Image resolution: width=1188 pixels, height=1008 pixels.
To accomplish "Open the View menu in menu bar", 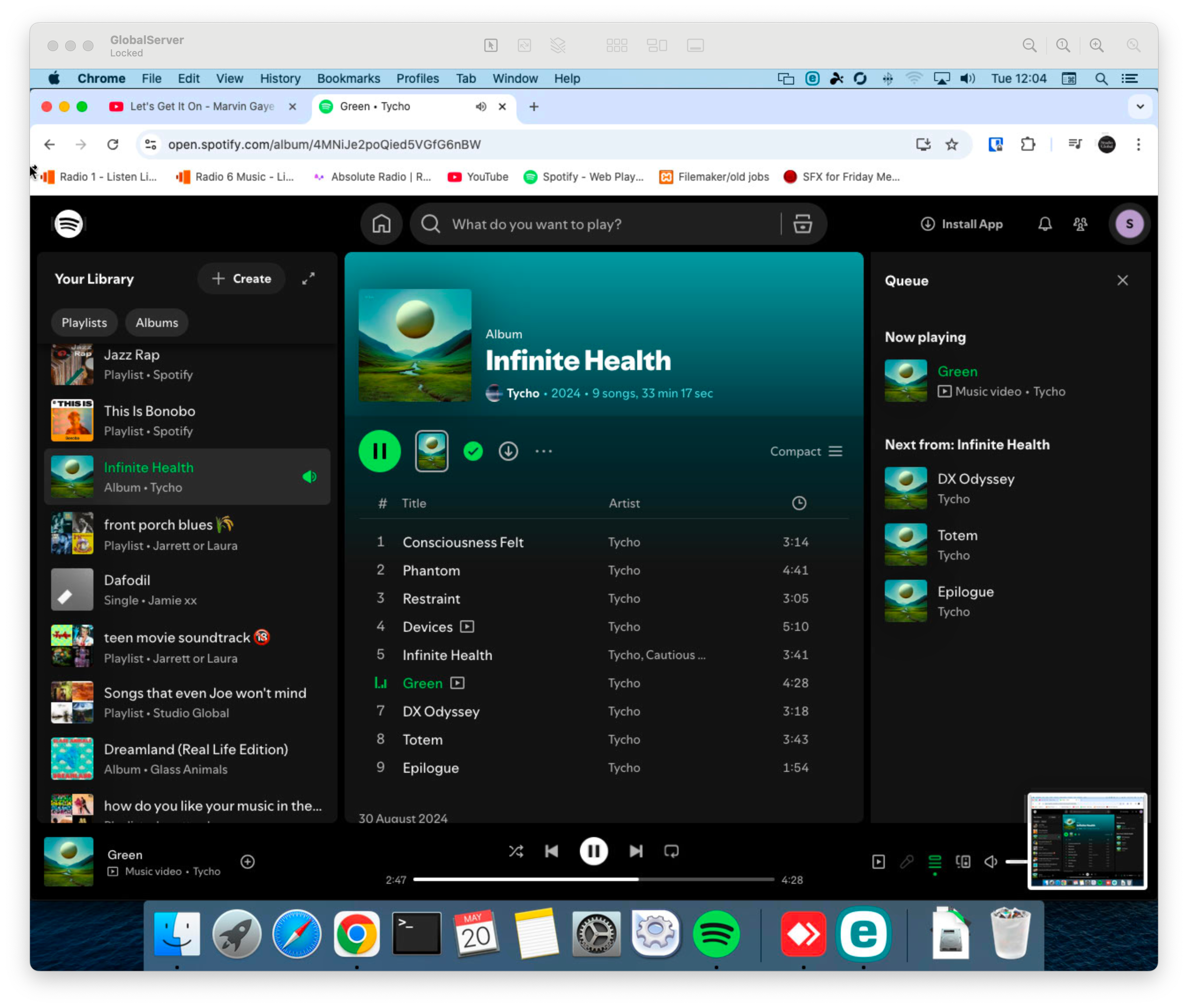I will [229, 78].
